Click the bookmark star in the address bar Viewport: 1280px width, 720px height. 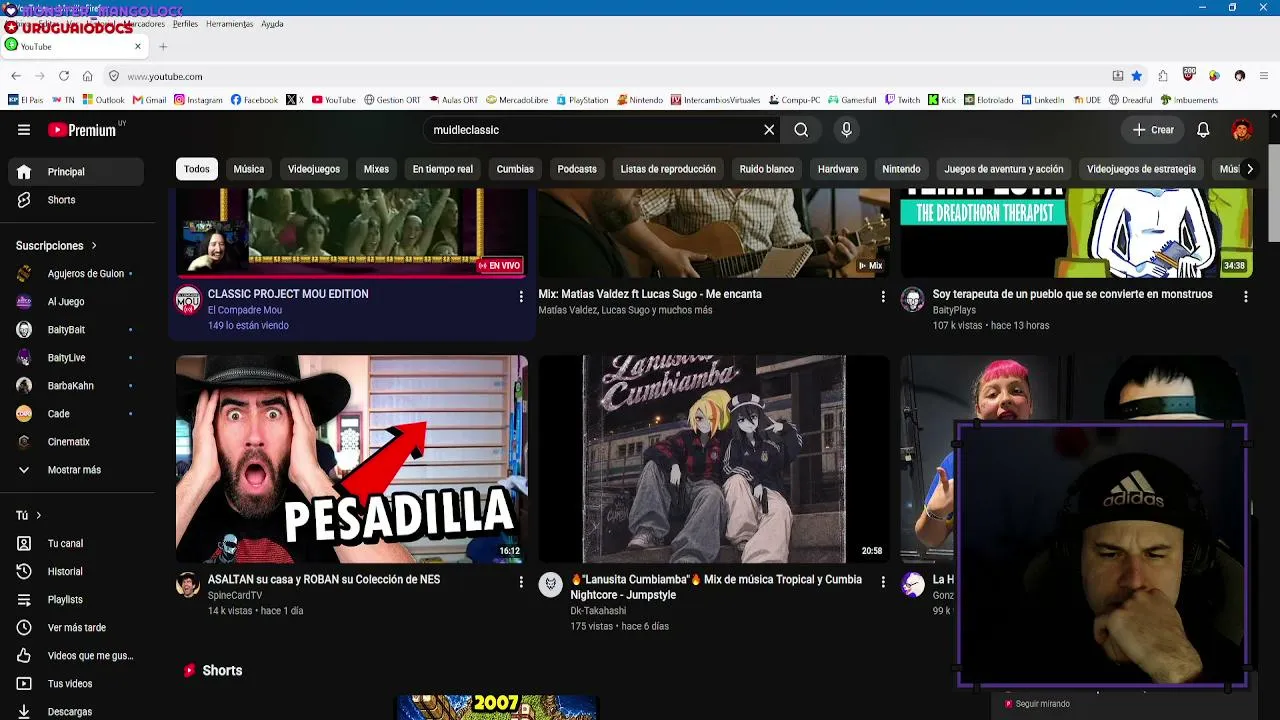tap(1137, 76)
